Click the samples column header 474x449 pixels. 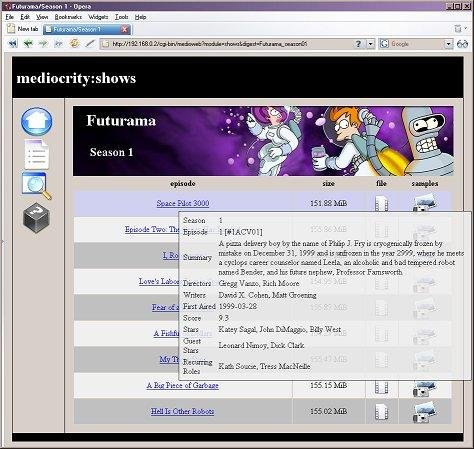click(x=425, y=183)
